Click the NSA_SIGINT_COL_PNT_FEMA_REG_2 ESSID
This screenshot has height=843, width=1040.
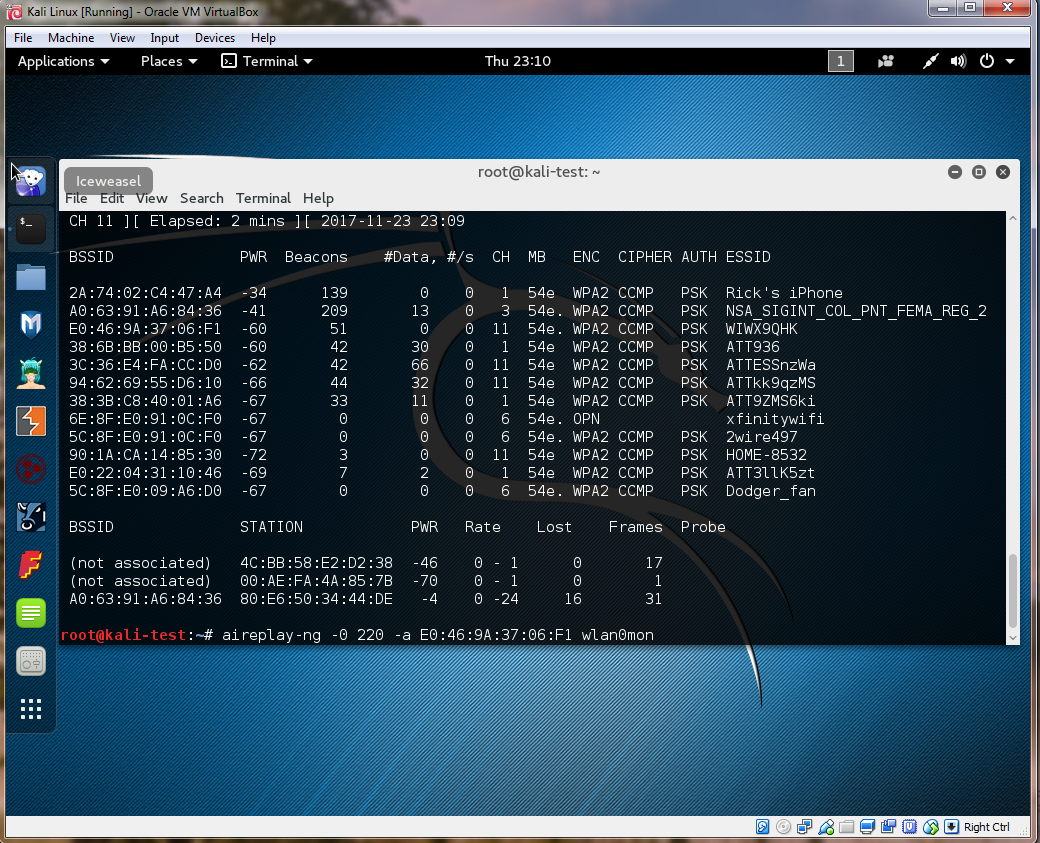pos(856,311)
